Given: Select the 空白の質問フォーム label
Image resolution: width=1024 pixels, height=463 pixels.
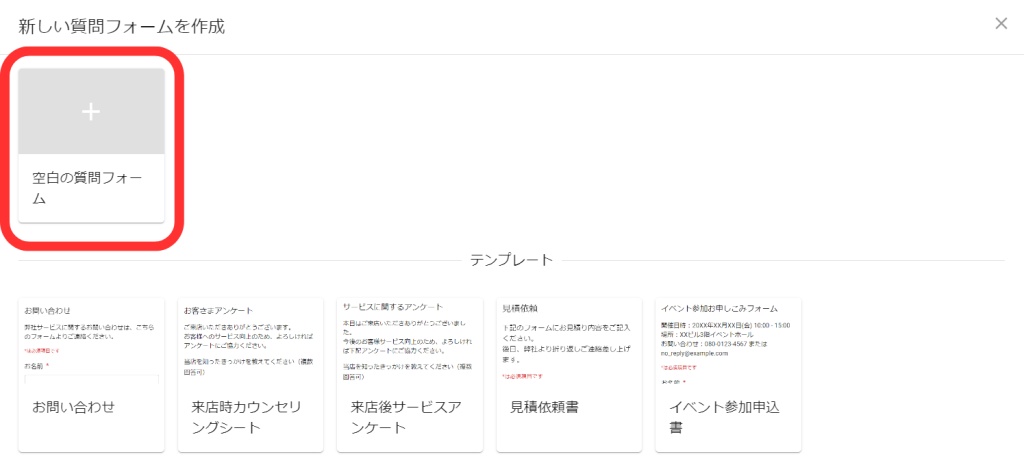Looking at the screenshot, I should 88,189.
